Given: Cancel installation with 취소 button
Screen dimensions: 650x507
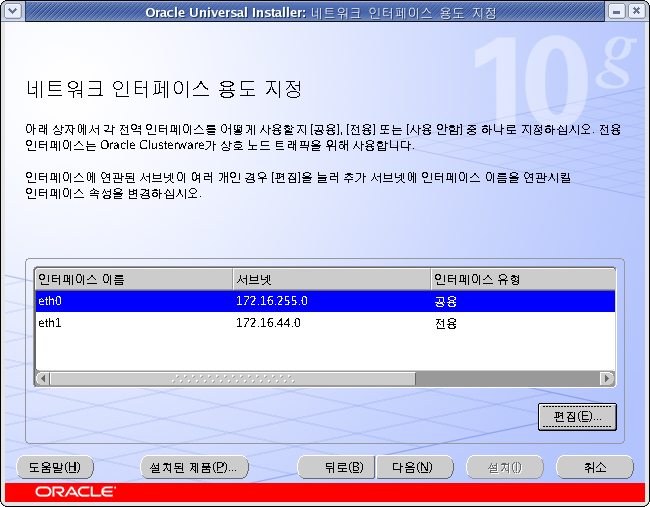Looking at the screenshot, I should [595, 468].
